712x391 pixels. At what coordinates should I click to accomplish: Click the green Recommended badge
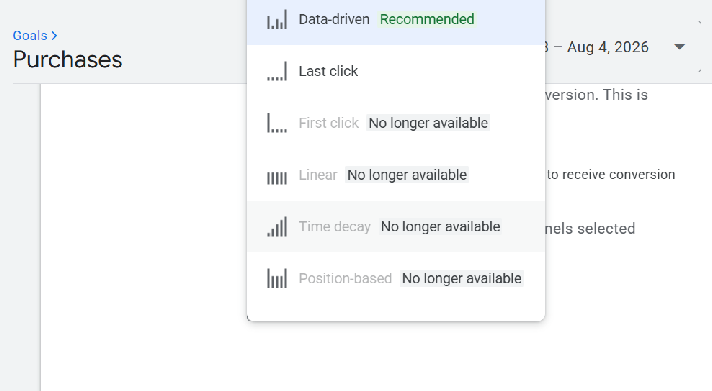pyautogui.click(x=427, y=19)
